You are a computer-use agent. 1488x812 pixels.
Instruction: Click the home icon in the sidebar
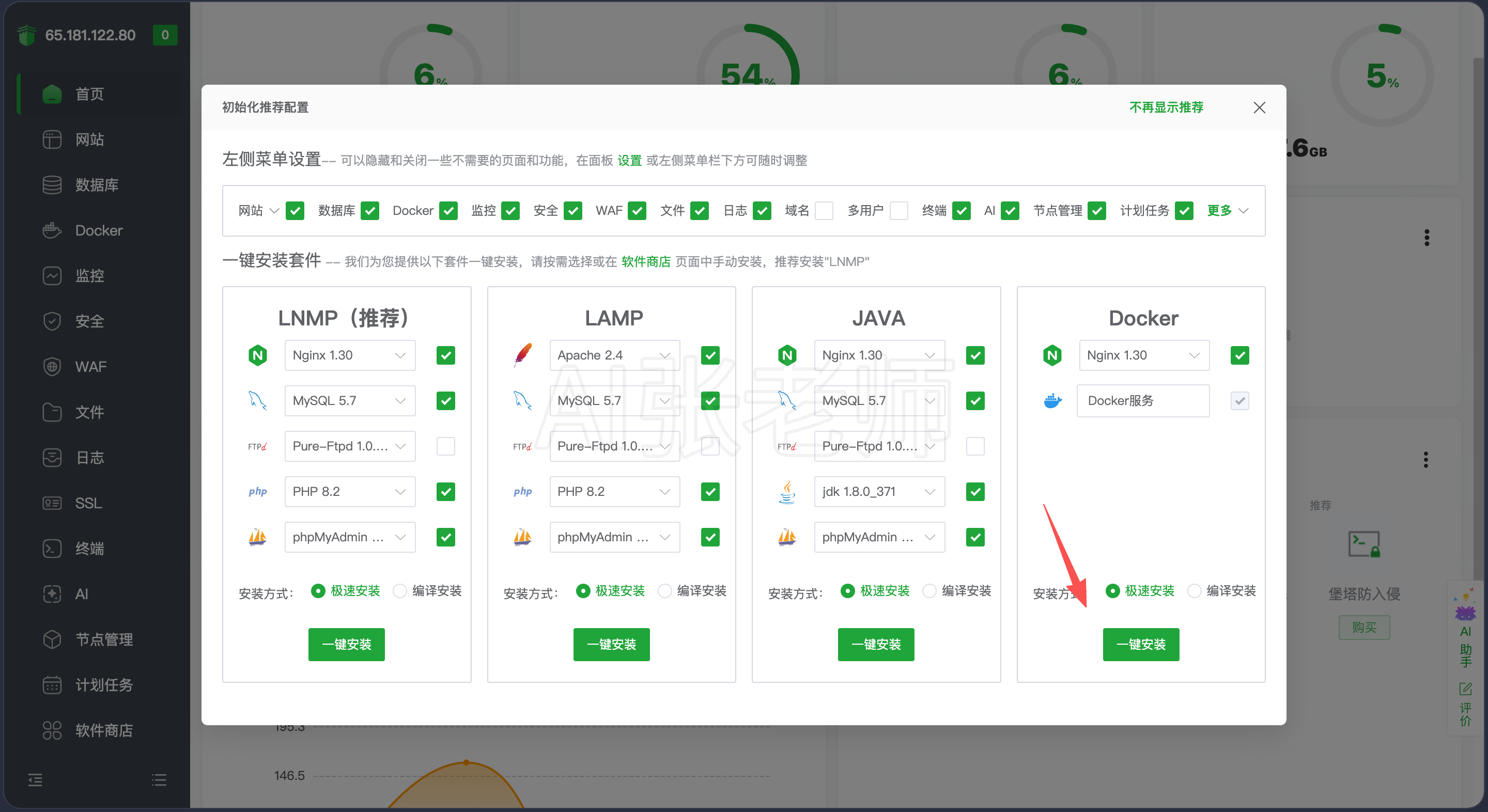[x=52, y=93]
